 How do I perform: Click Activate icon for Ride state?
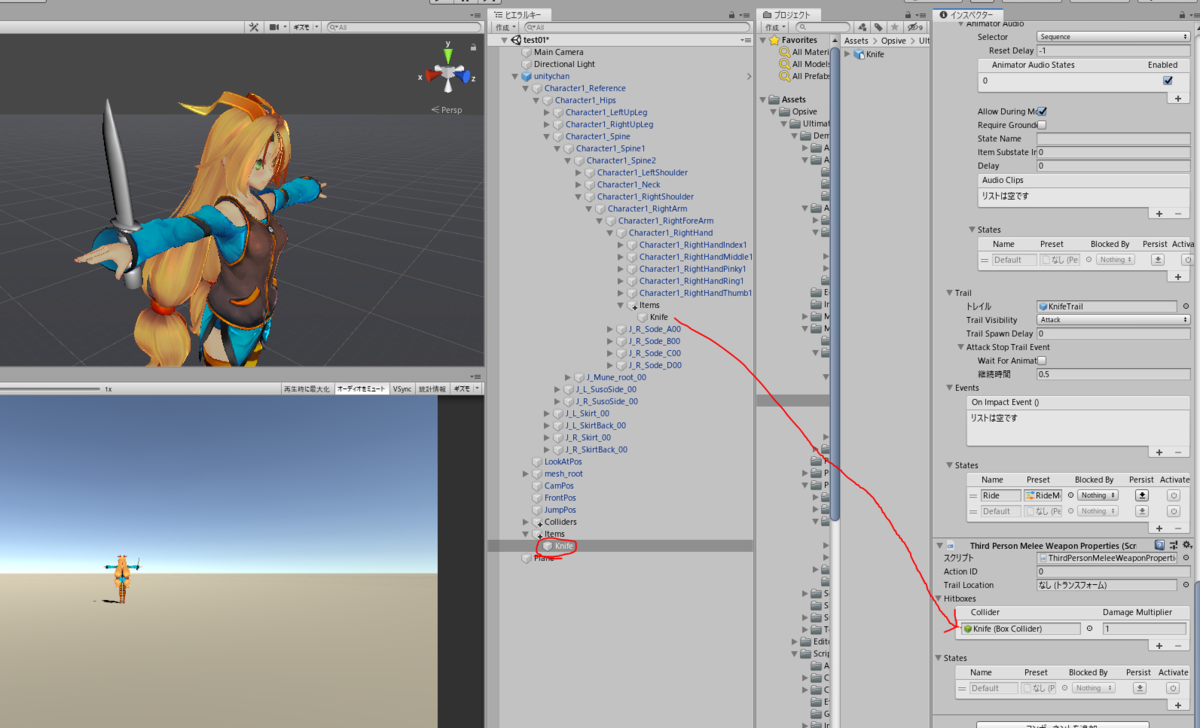(1174, 495)
